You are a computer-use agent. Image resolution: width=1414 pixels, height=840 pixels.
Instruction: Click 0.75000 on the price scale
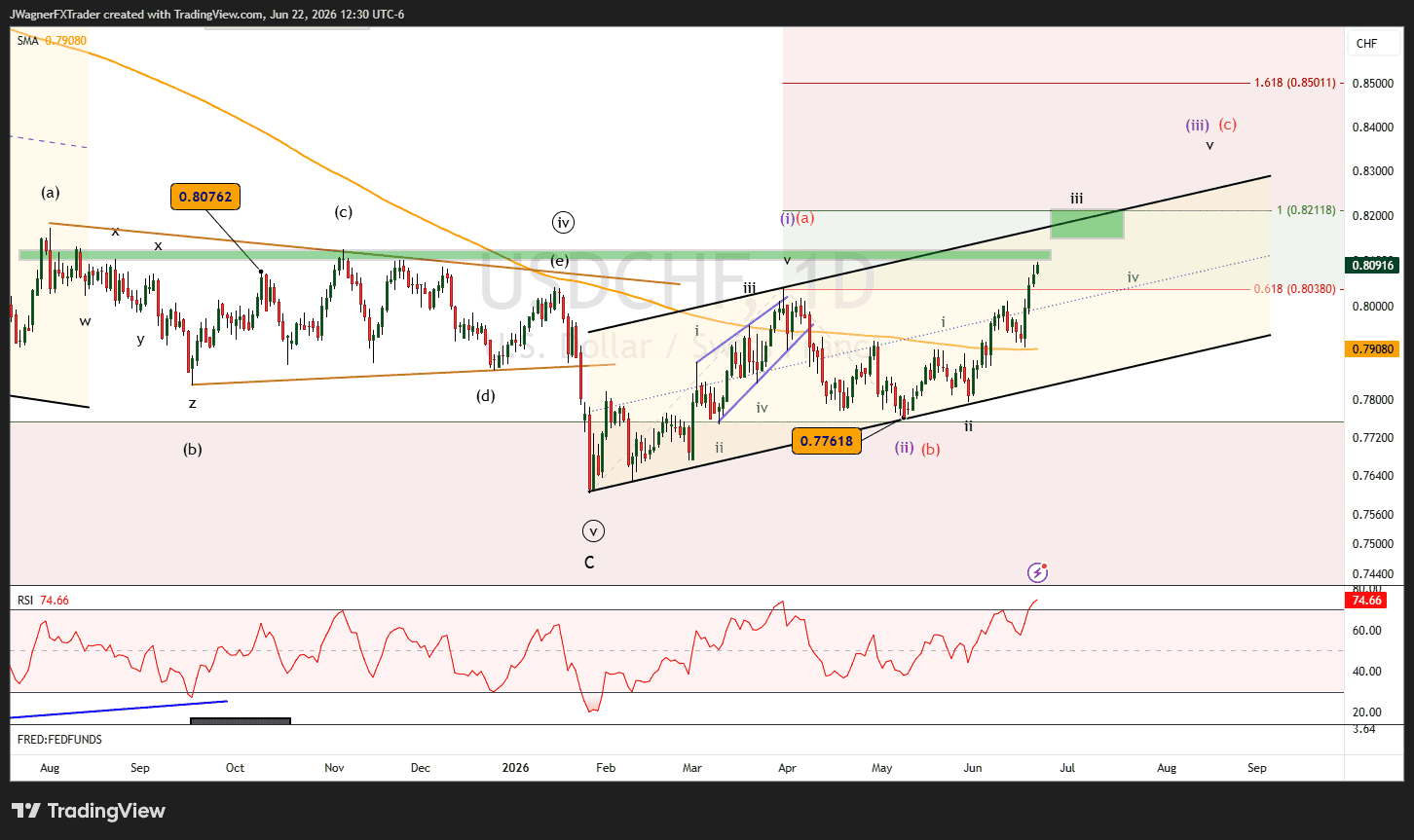1373,544
